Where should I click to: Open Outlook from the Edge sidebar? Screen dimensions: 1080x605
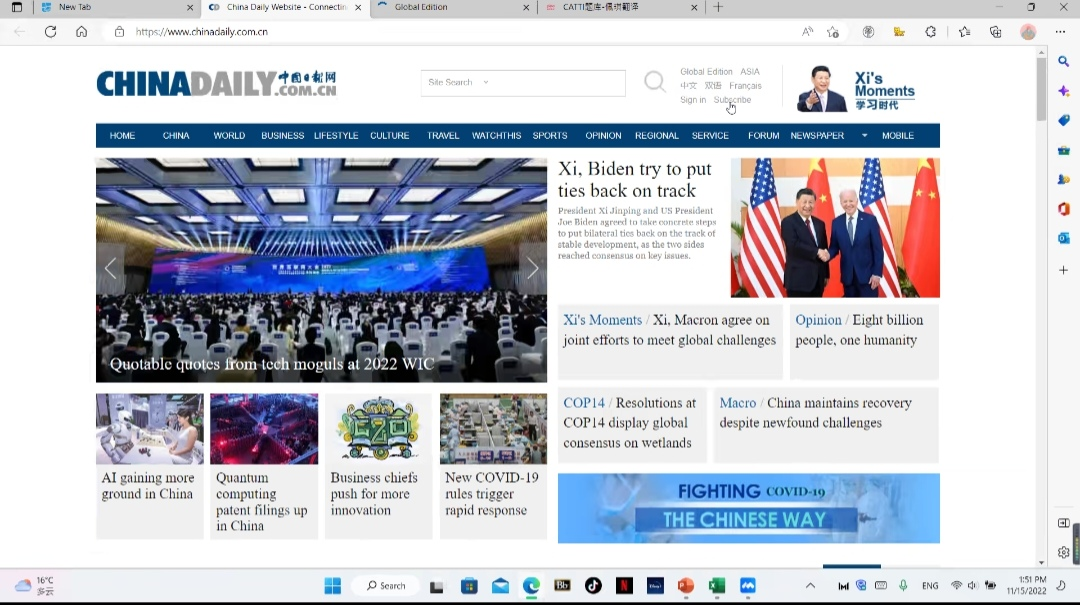pyautogui.click(x=1063, y=238)
